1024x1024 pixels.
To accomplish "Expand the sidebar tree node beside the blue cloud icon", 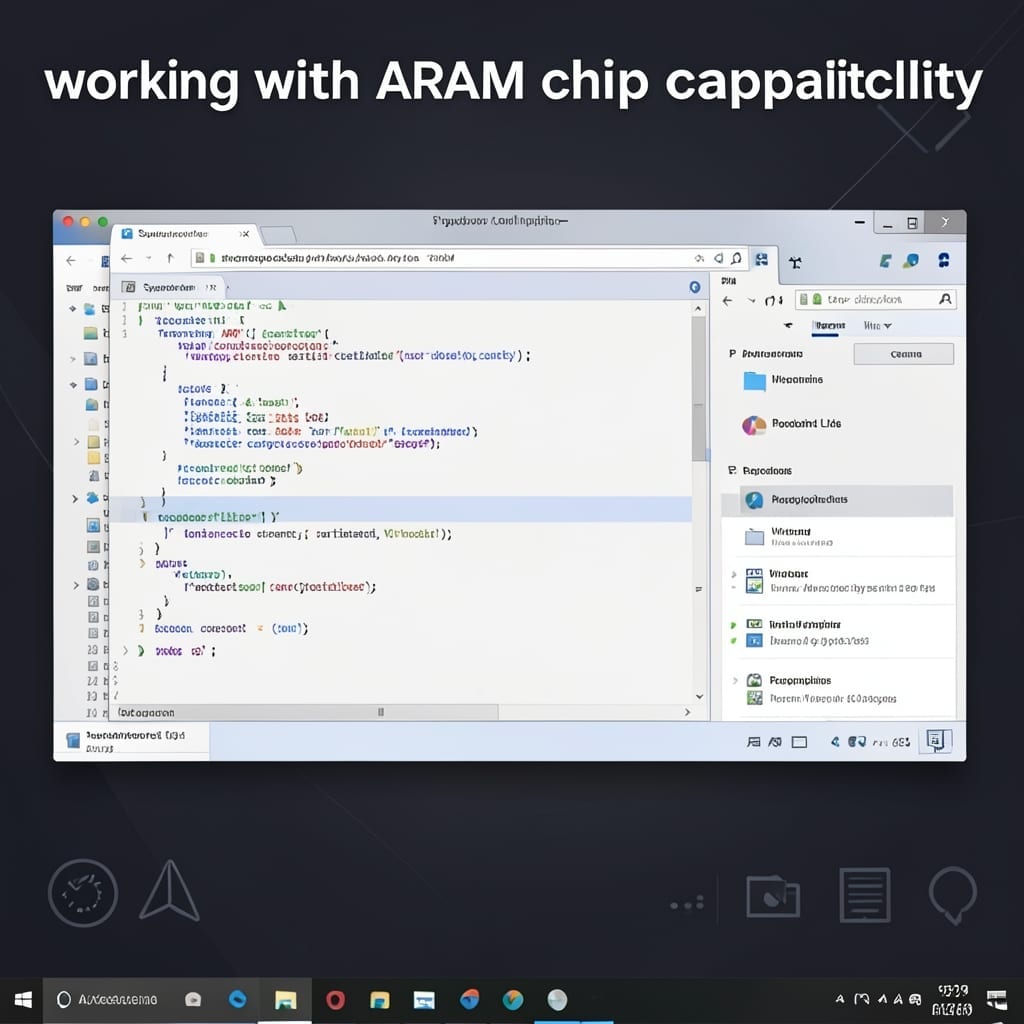I will click(x=74, y=499).
